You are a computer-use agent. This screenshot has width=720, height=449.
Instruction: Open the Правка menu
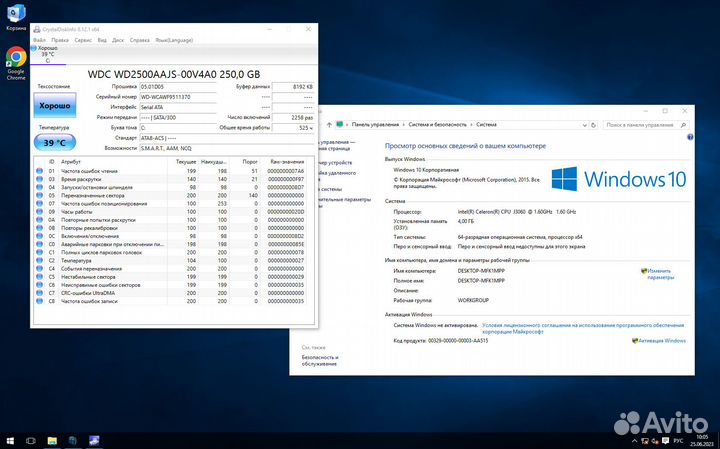coord(60,40)
